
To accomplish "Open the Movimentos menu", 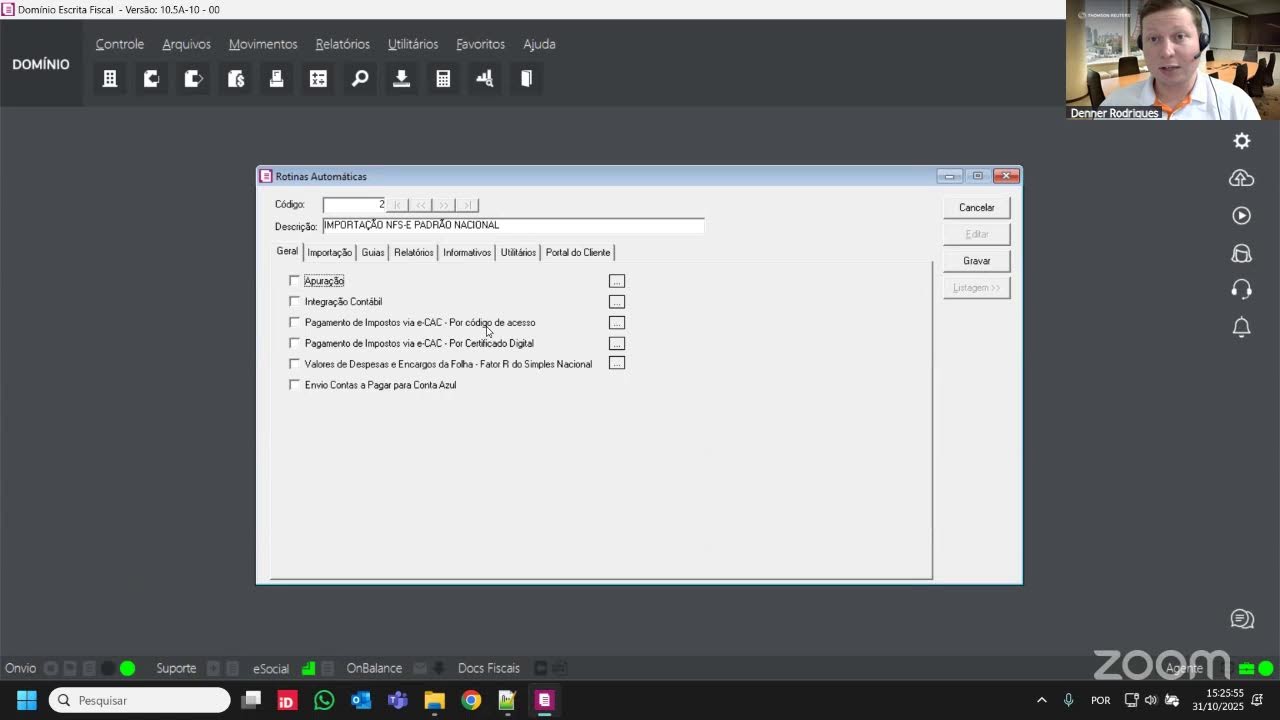I will pos(263,44).
